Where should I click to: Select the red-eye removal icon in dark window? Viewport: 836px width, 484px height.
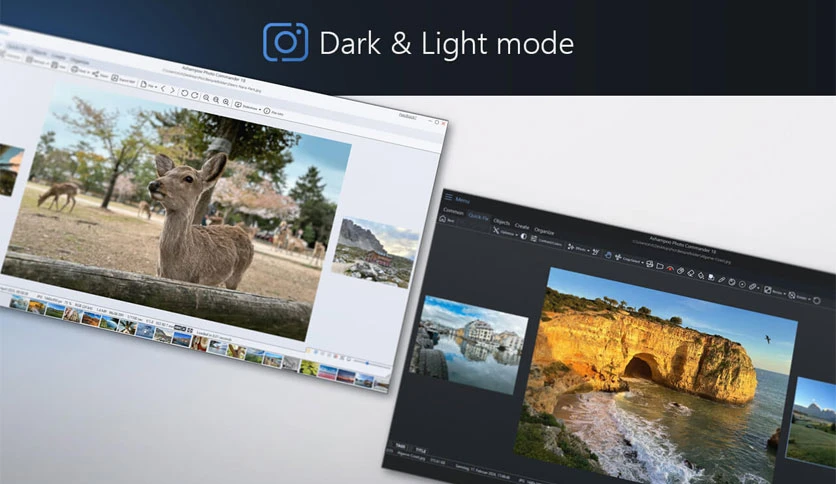point(670,269)
